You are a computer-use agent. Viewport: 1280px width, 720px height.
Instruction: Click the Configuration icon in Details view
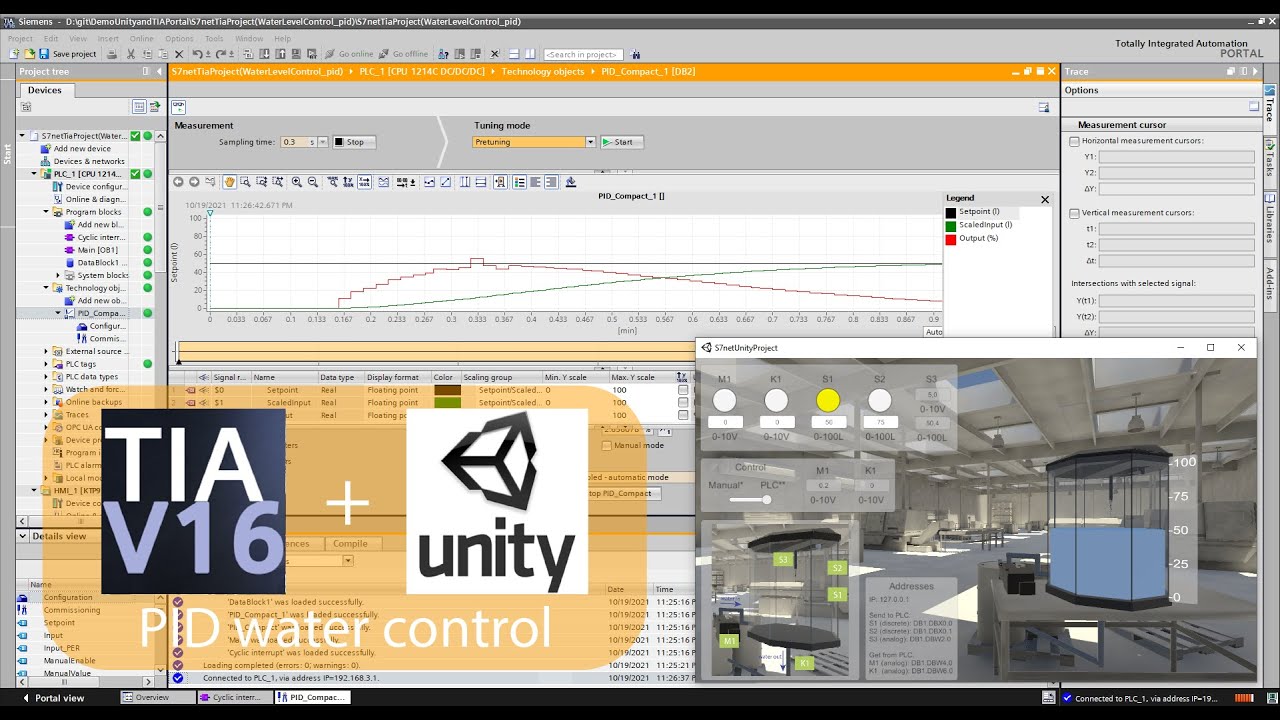click(23, 597)
